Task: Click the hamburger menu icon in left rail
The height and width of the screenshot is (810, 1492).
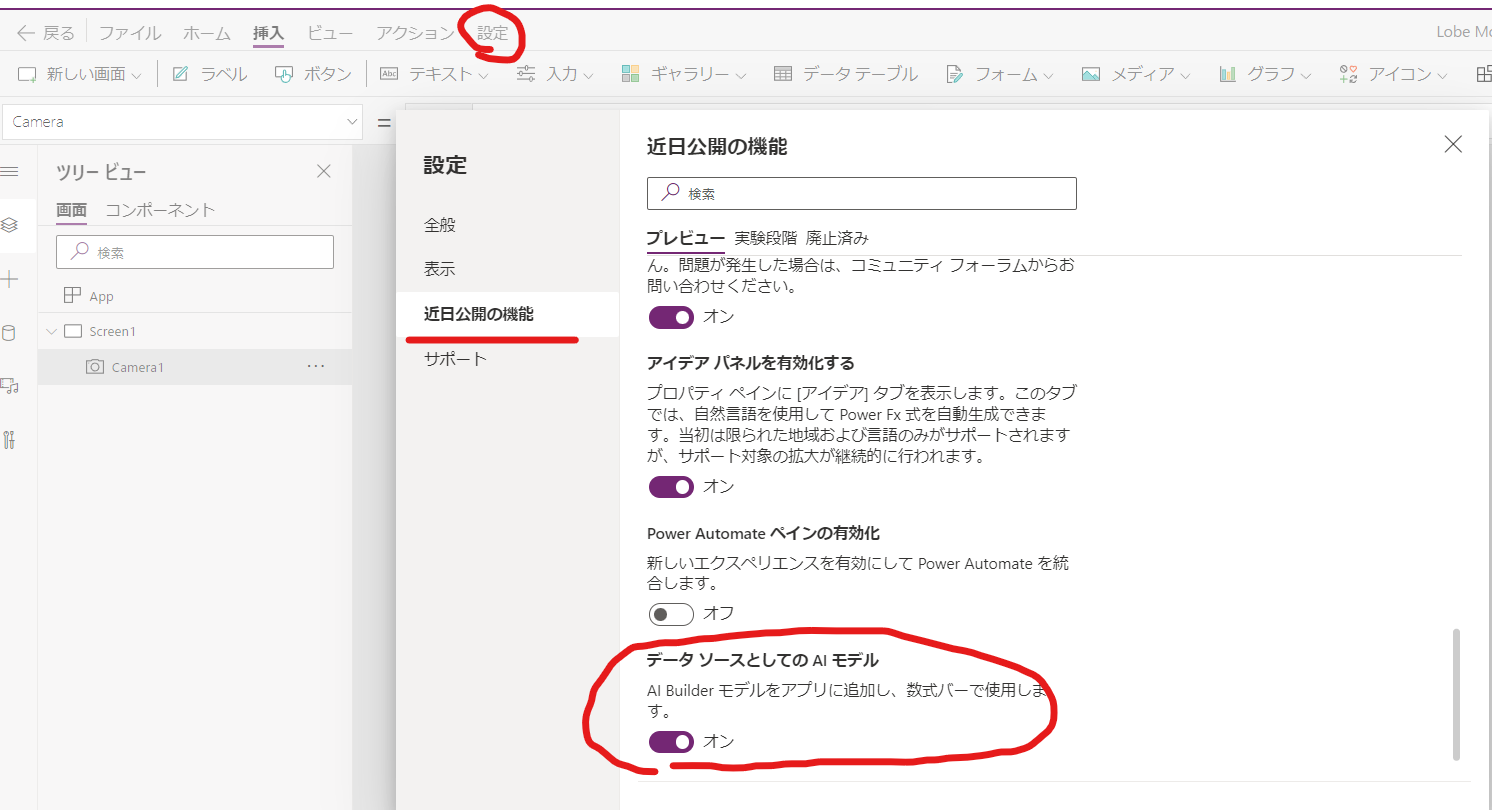Action: point(10,172)
